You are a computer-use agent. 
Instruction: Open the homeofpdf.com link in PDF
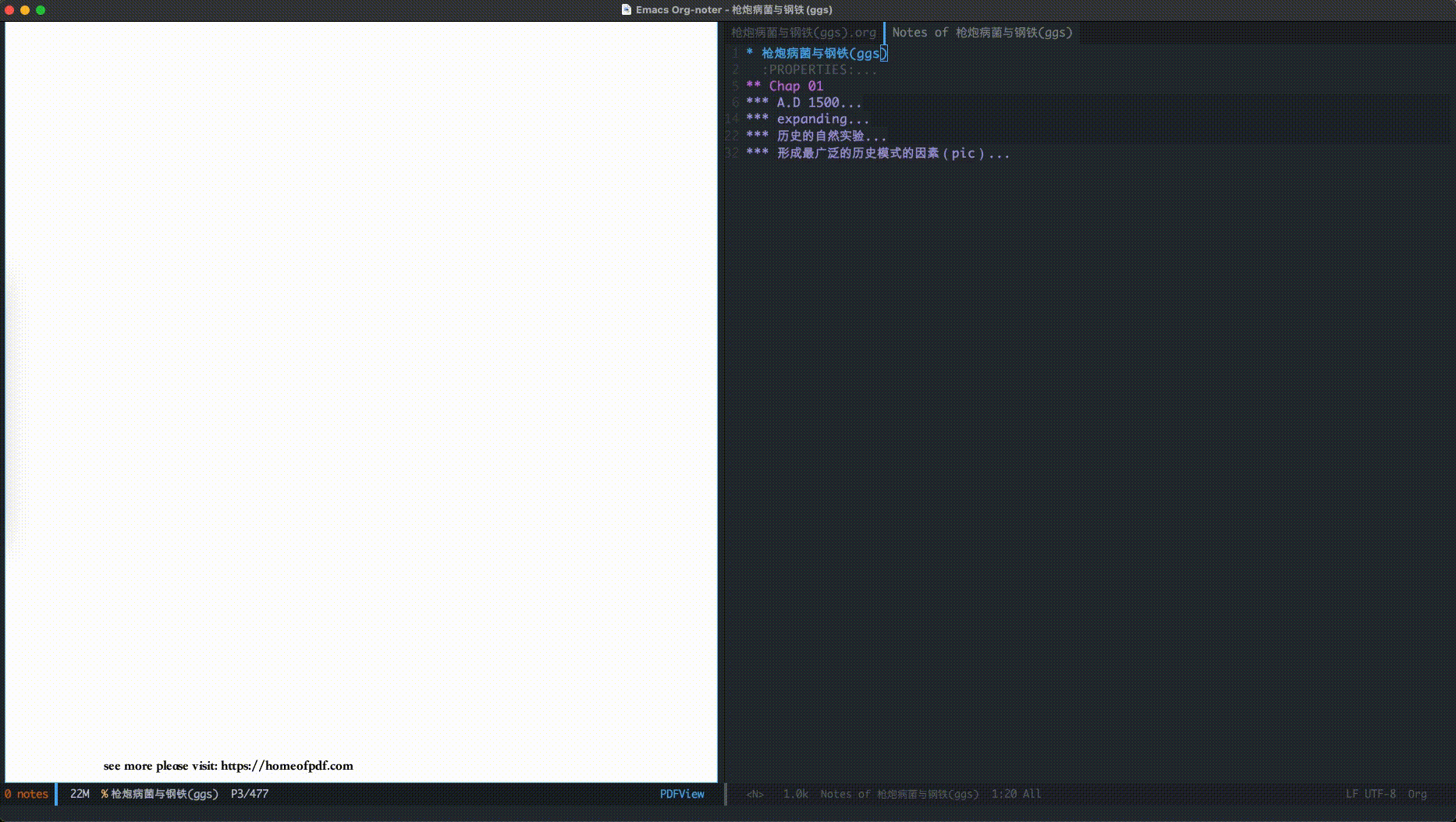pos(286,766)
